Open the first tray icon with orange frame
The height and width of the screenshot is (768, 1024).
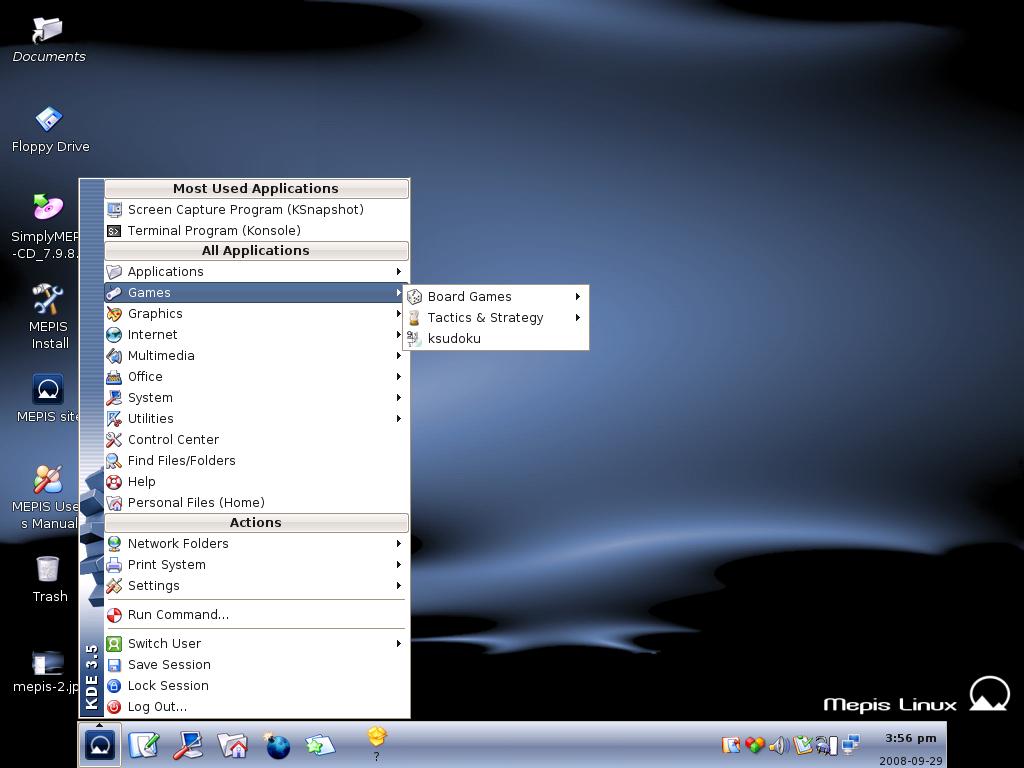click(731, 745)
